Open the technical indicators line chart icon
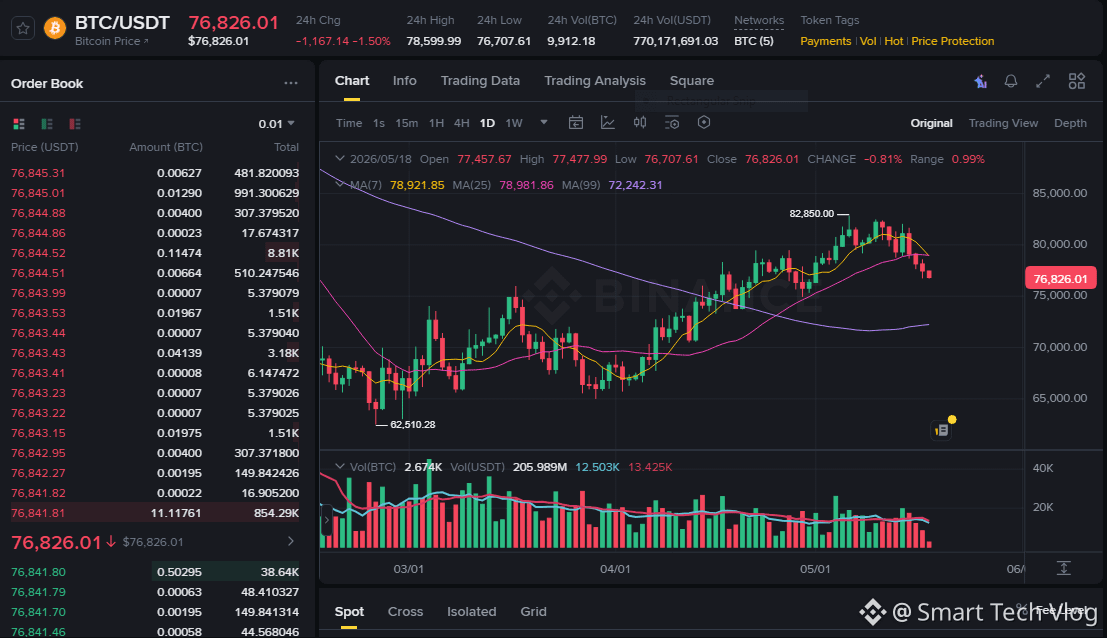Viewport: 1107px width, 638px height. point(608,123)
